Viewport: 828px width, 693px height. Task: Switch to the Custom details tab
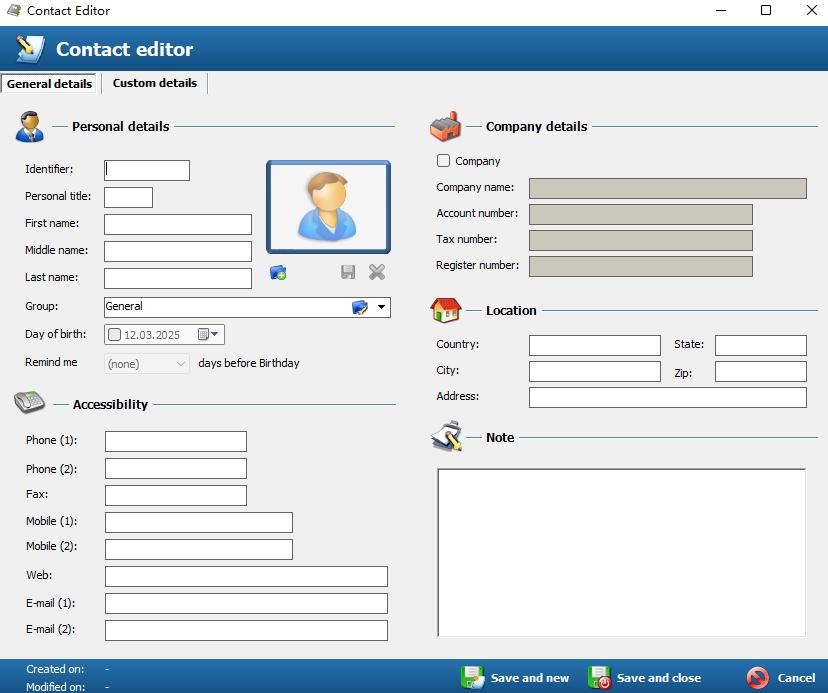pos(154,84)
